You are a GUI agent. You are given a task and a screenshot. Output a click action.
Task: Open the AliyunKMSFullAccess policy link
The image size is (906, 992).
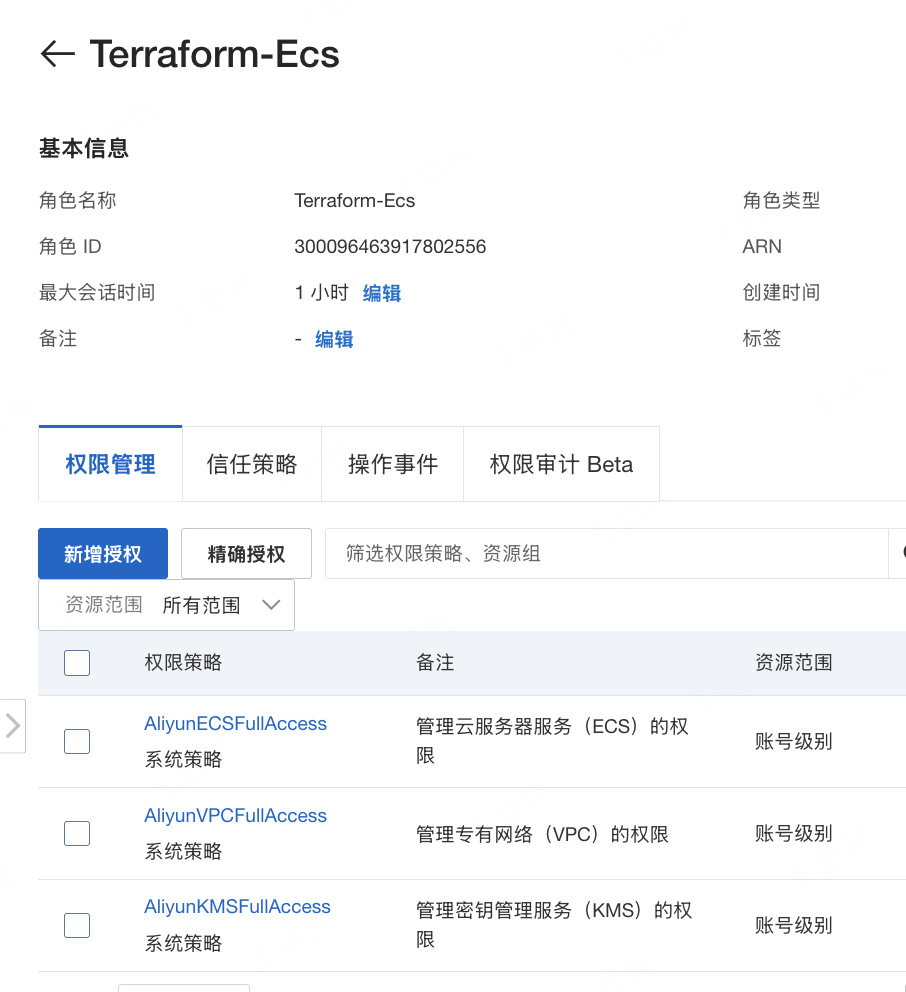tap(237, 907)
